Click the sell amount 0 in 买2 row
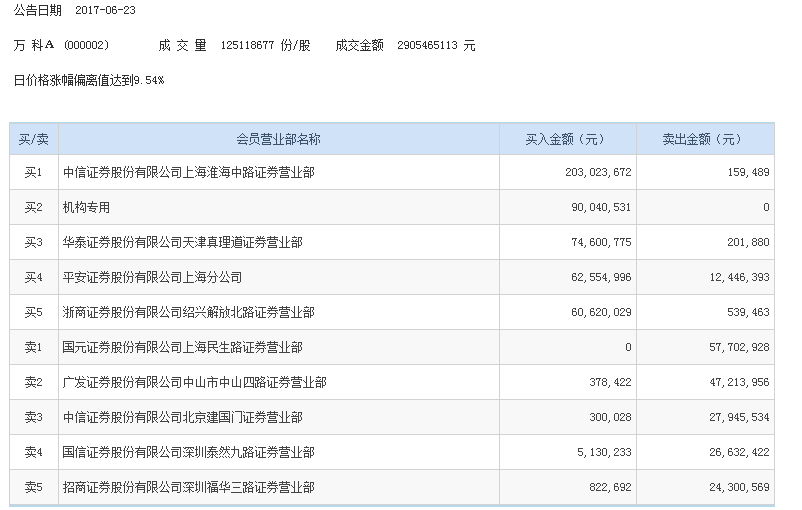Image resolution: width=802 pixels, height=510 pixels. point(766,207)
